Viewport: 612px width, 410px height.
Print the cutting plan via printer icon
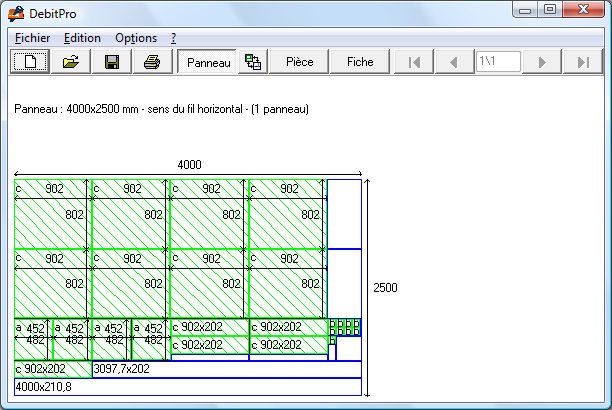(152, 61)
